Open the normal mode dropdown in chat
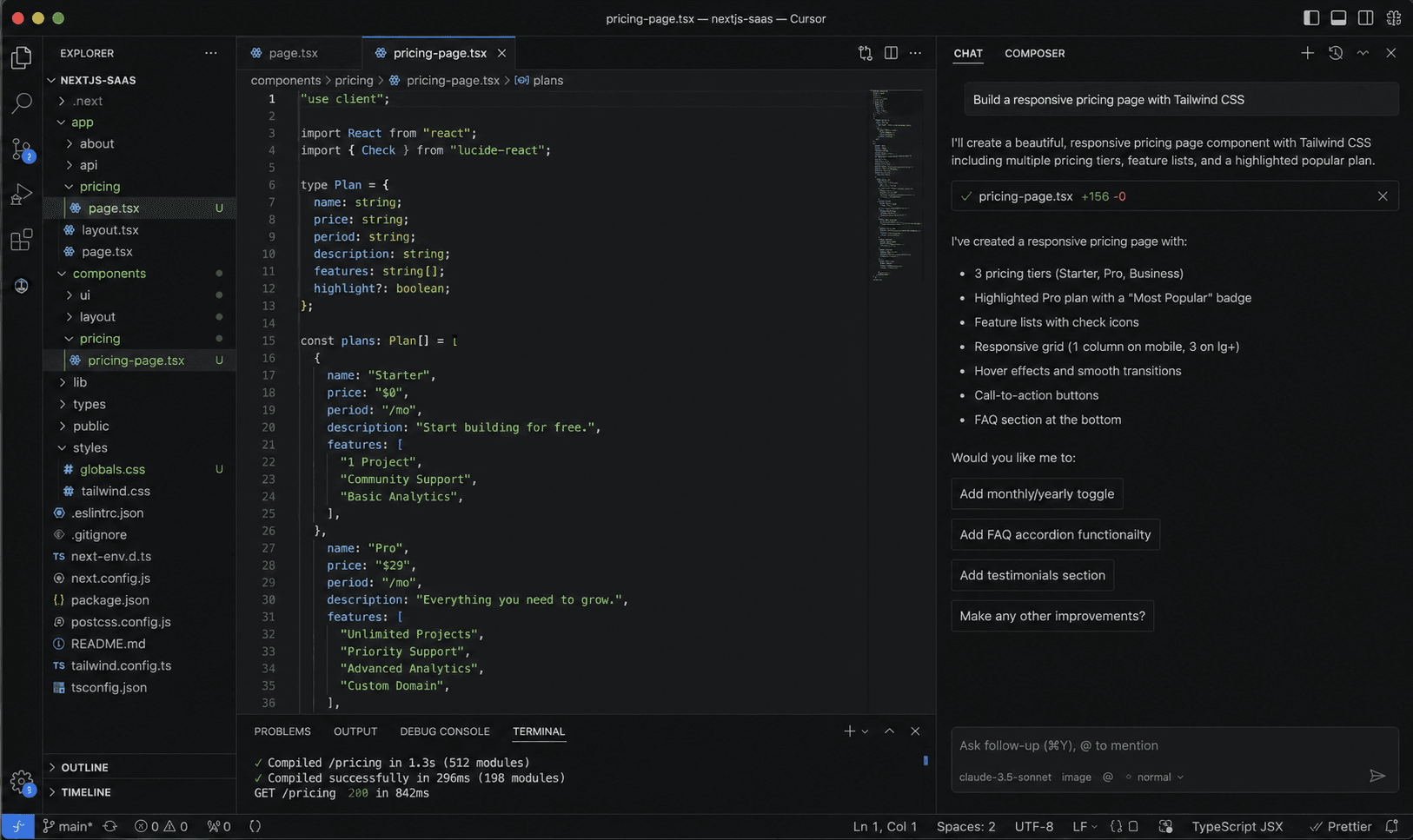This screenshot has height=840, width=1413. click(x=1155, y=777)
